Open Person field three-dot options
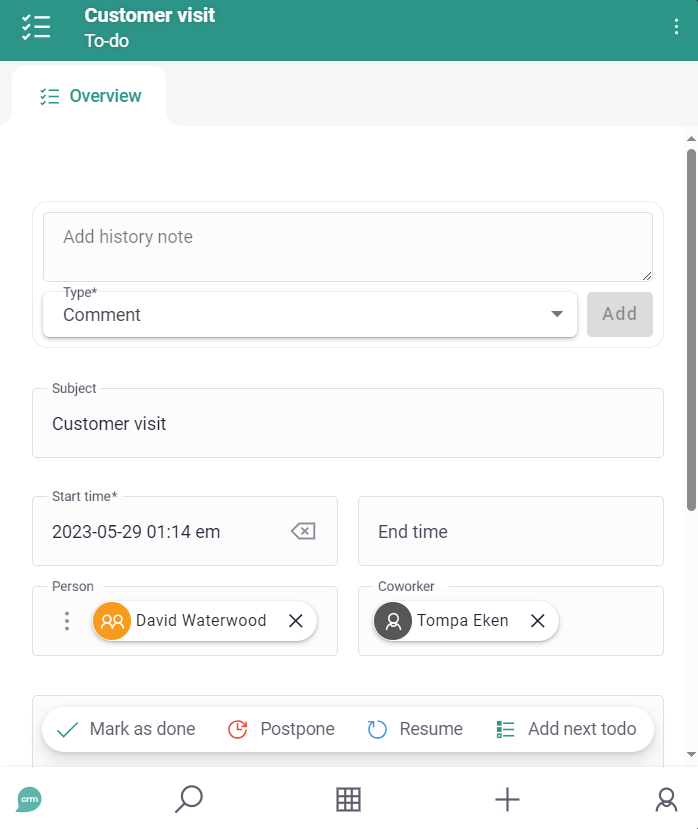Image resolution: width=698 pixels, height=829 pixels. pos(67,621)
